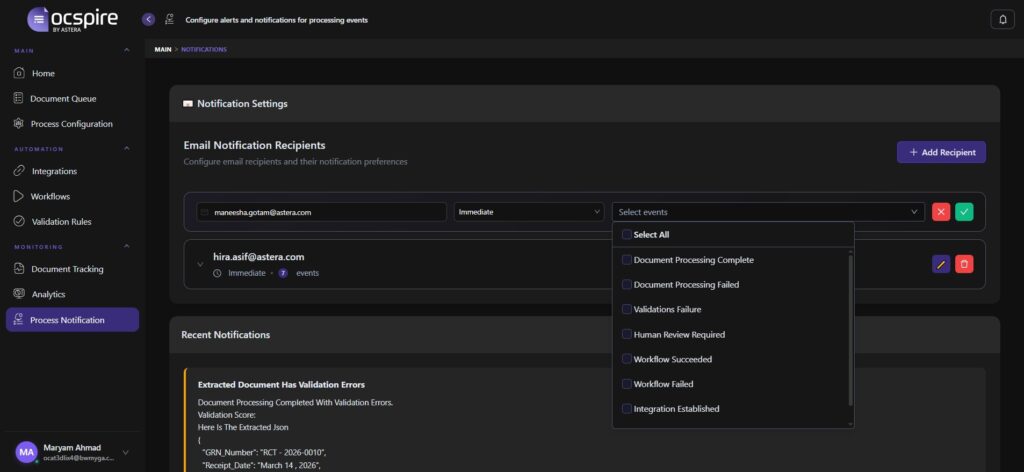Click the Add Recipient button
Screen dimensions: 1024x472
941,152
